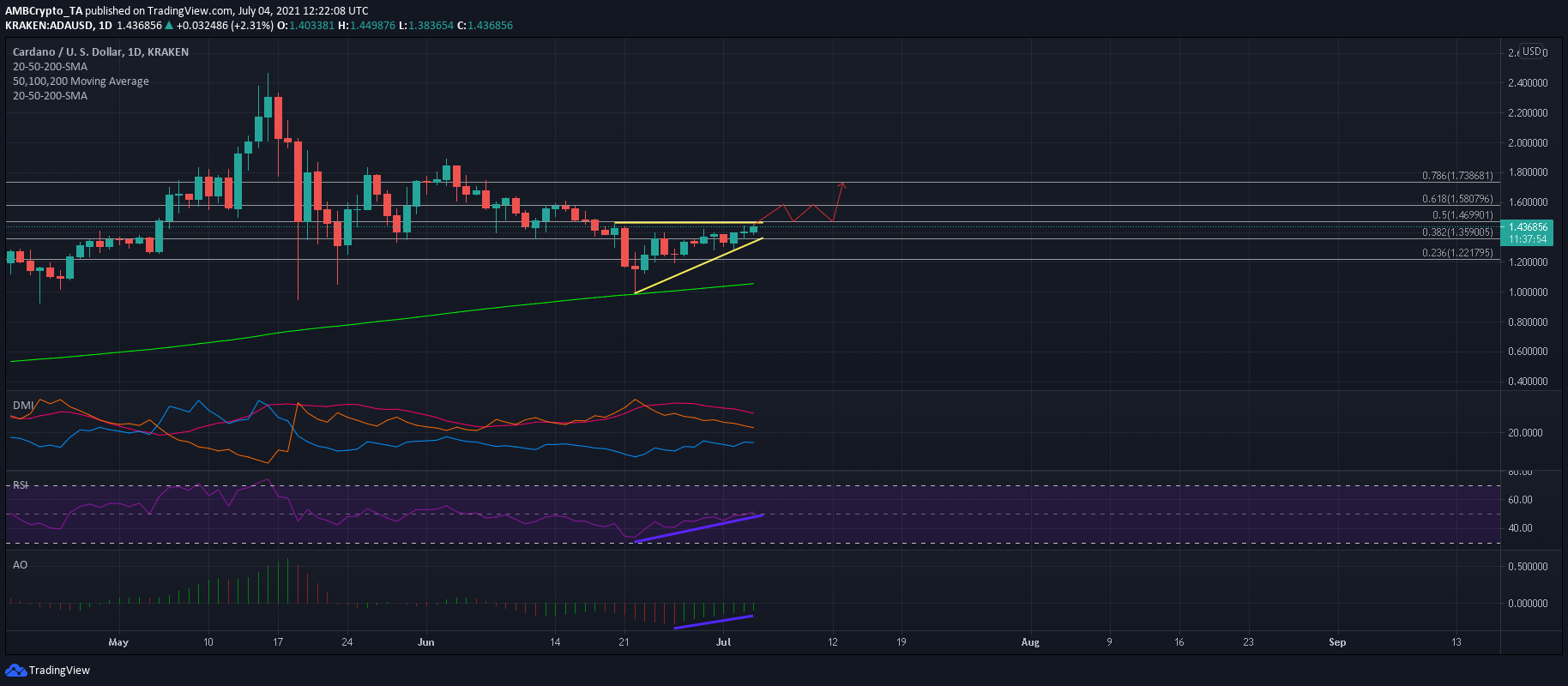Click the USD currency badge
1568x686 pixels.
pyautogui.click(x=1531, y=51)
